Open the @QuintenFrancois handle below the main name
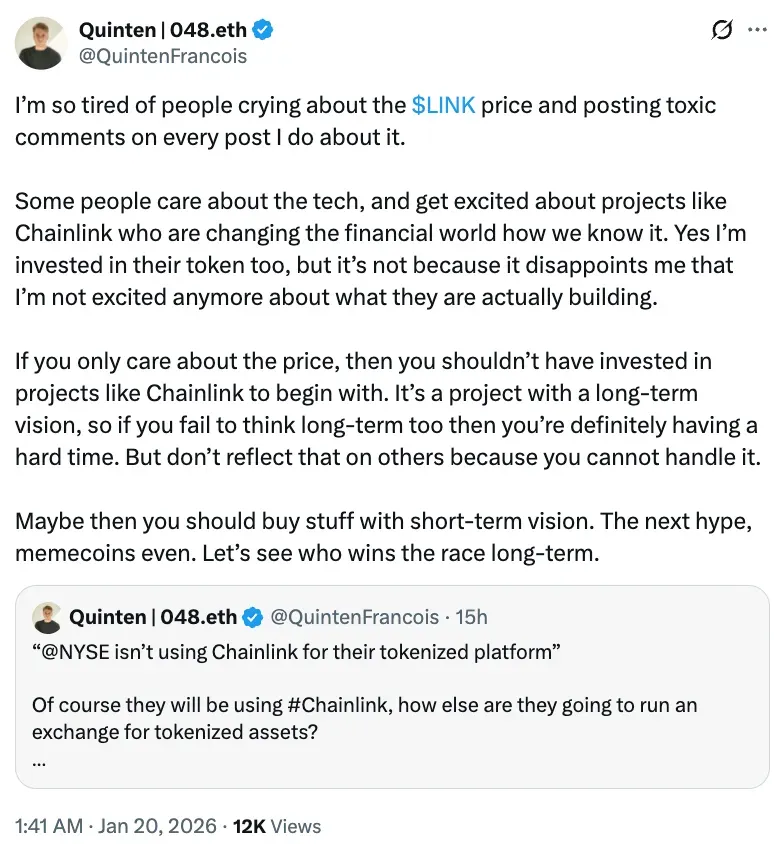The width and height of the screenshot is (774, 844). coord(162,56)
